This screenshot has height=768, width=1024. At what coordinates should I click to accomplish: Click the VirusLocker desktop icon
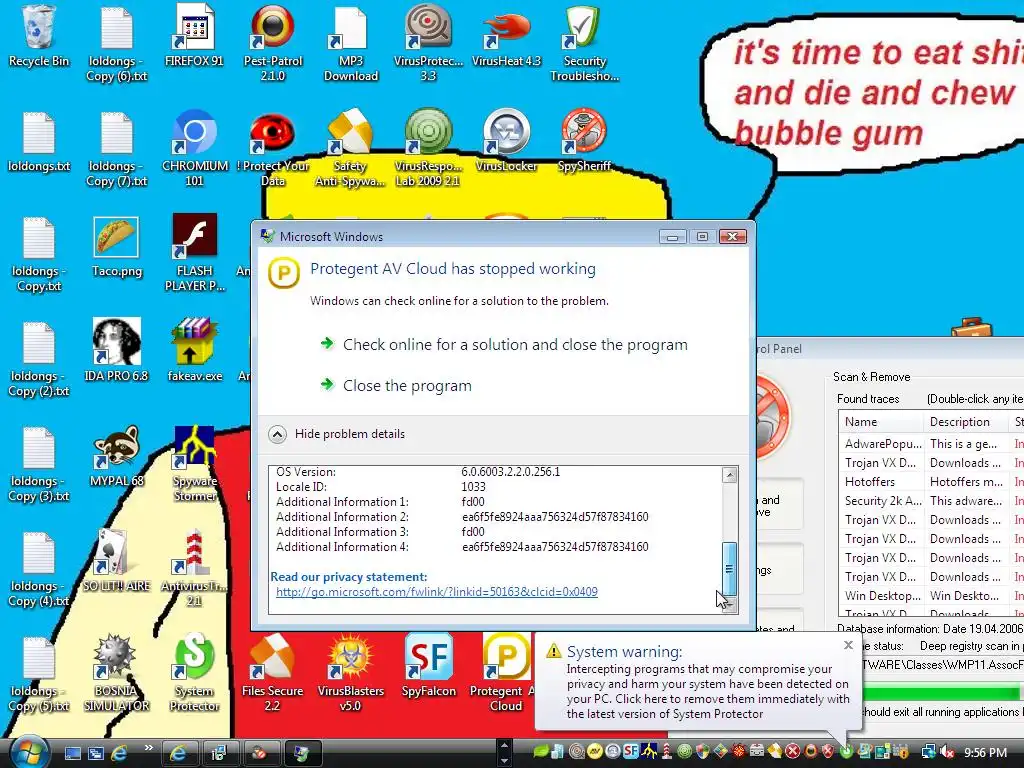(507, 141)
